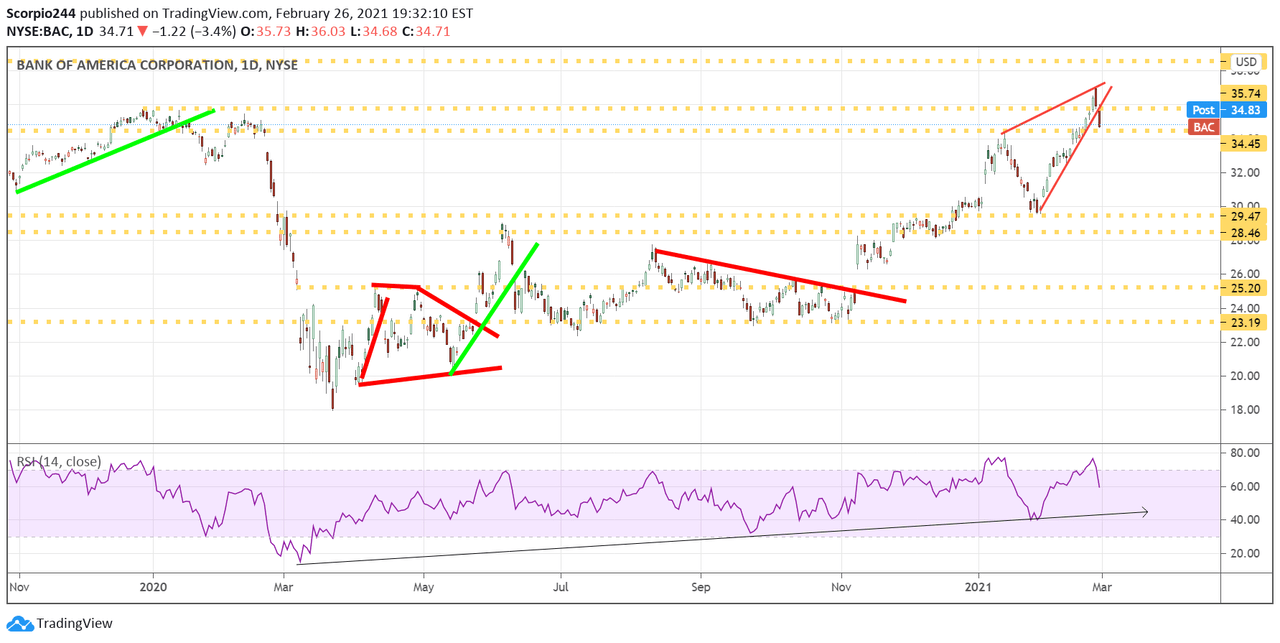The height and width of the screenshot is (643, 1280).
Task: Click the TradingView.com text in the header
Action: [218, 14]
